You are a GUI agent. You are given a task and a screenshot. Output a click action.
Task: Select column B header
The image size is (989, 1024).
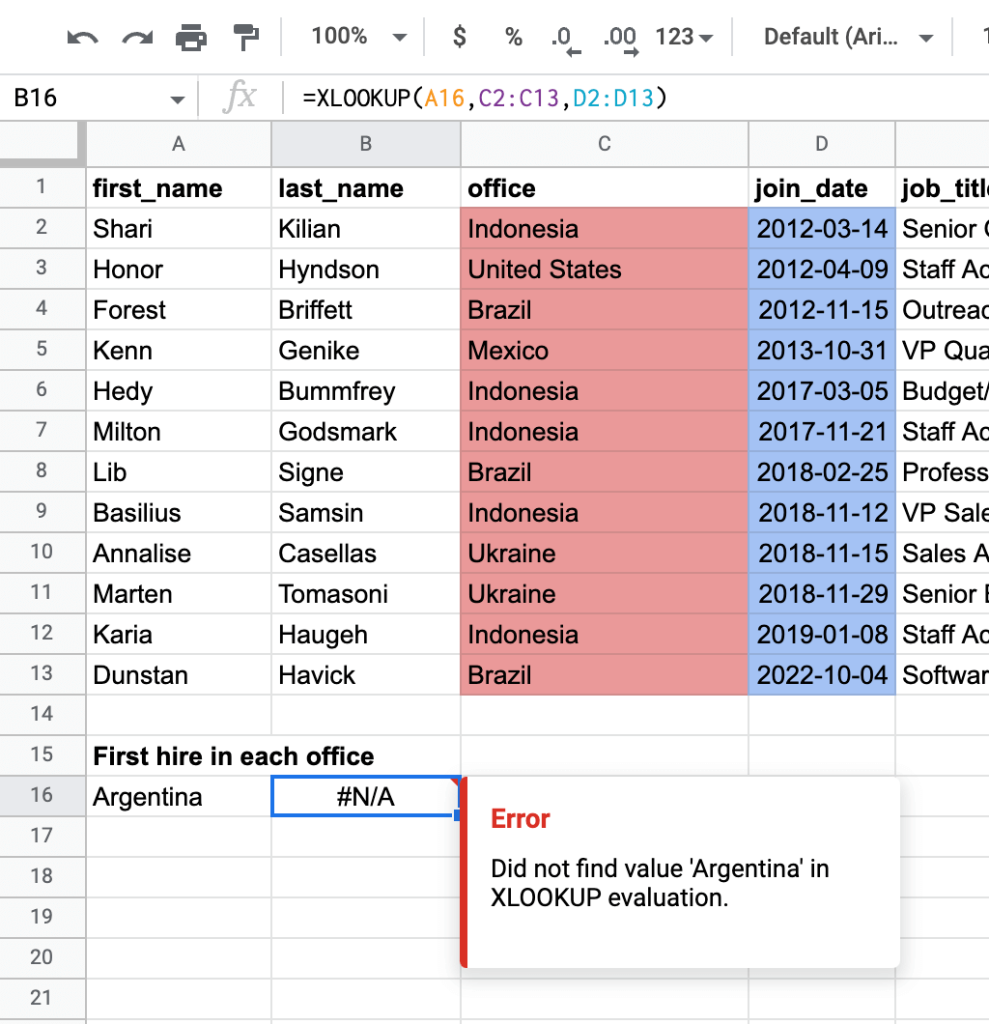(x=366, y=144)
